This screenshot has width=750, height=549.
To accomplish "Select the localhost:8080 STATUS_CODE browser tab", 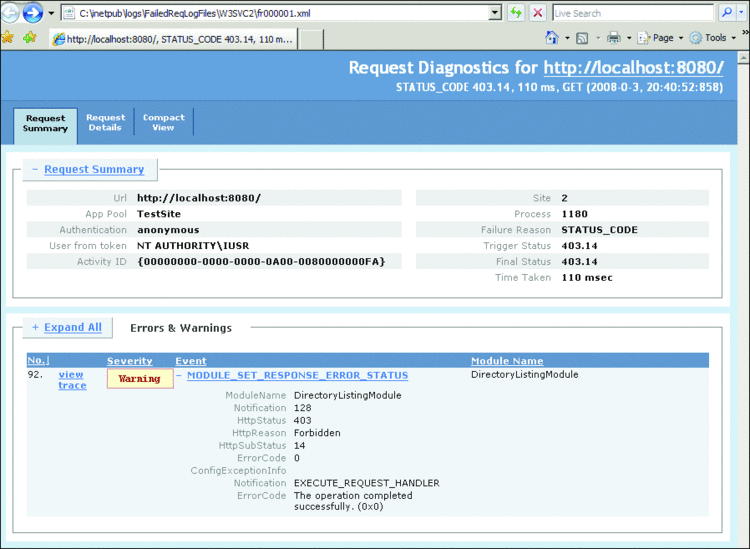I will (x=173, y=39).
